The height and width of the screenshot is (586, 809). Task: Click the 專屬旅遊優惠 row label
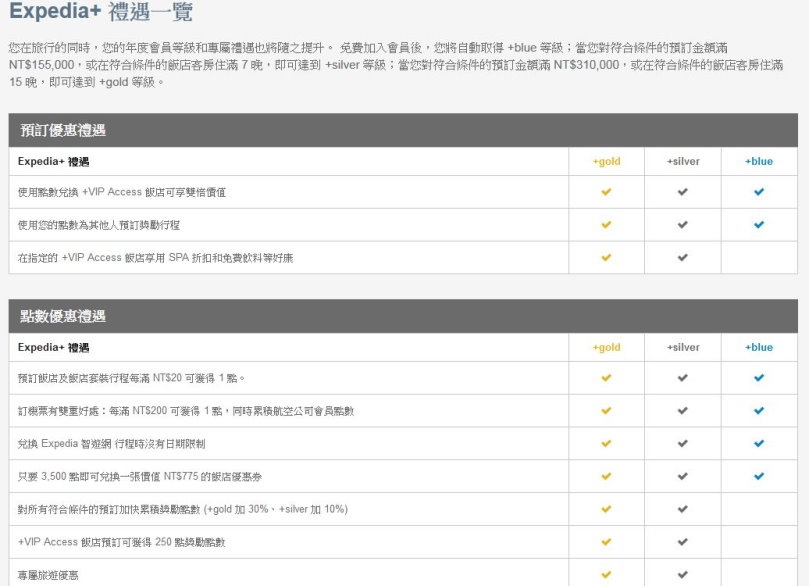coord(48,575)
